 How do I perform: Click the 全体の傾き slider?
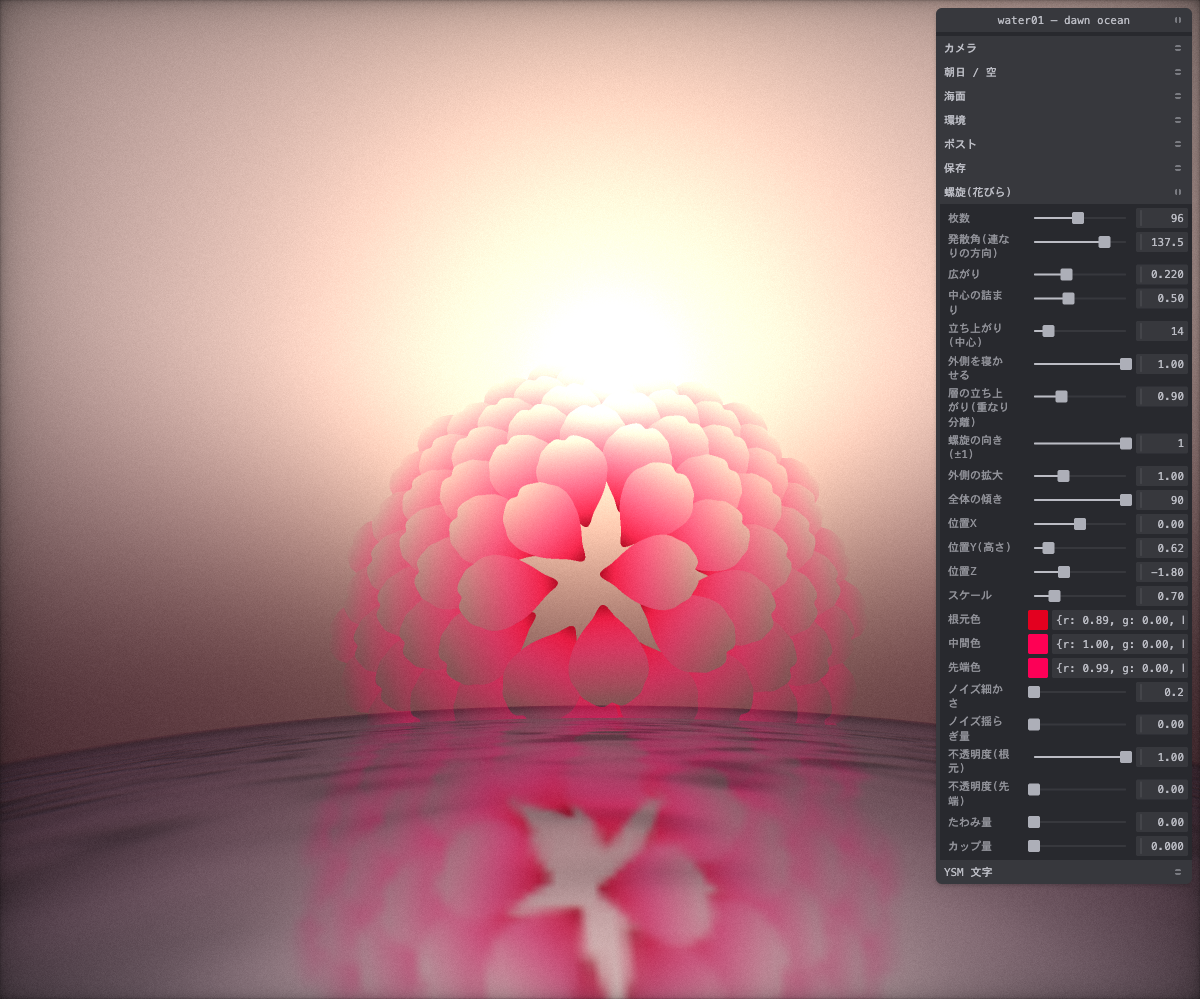[x=1080, y=500]
